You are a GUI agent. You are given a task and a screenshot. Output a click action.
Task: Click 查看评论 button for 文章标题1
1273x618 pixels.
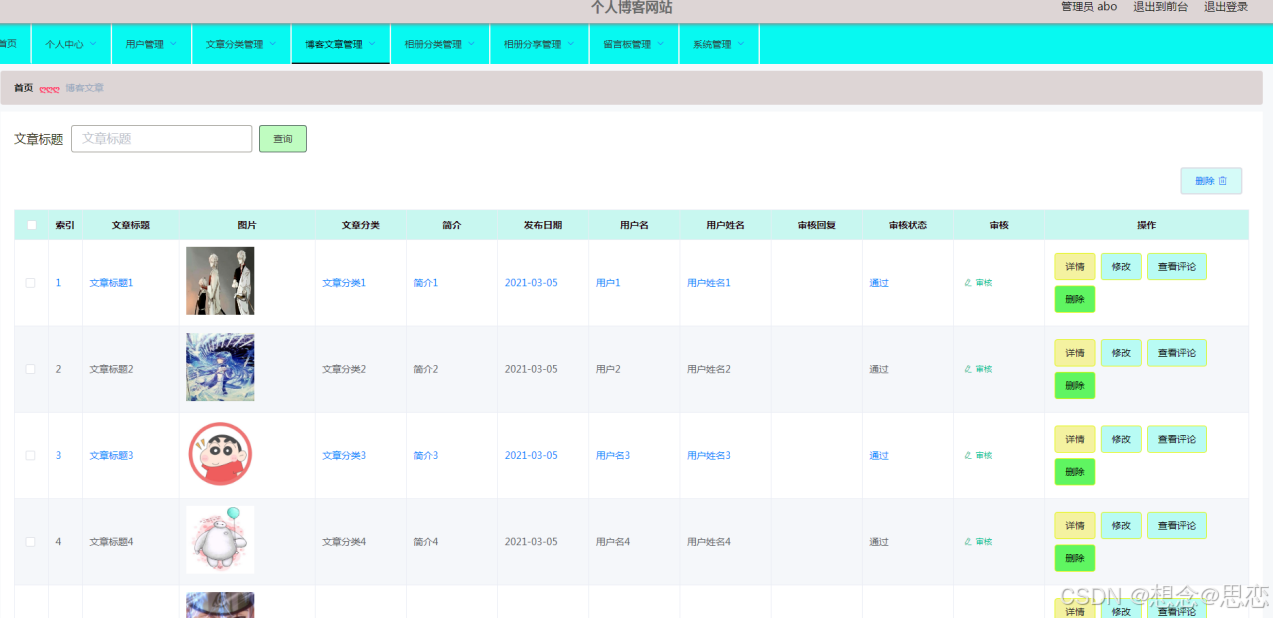point(1177,267)
